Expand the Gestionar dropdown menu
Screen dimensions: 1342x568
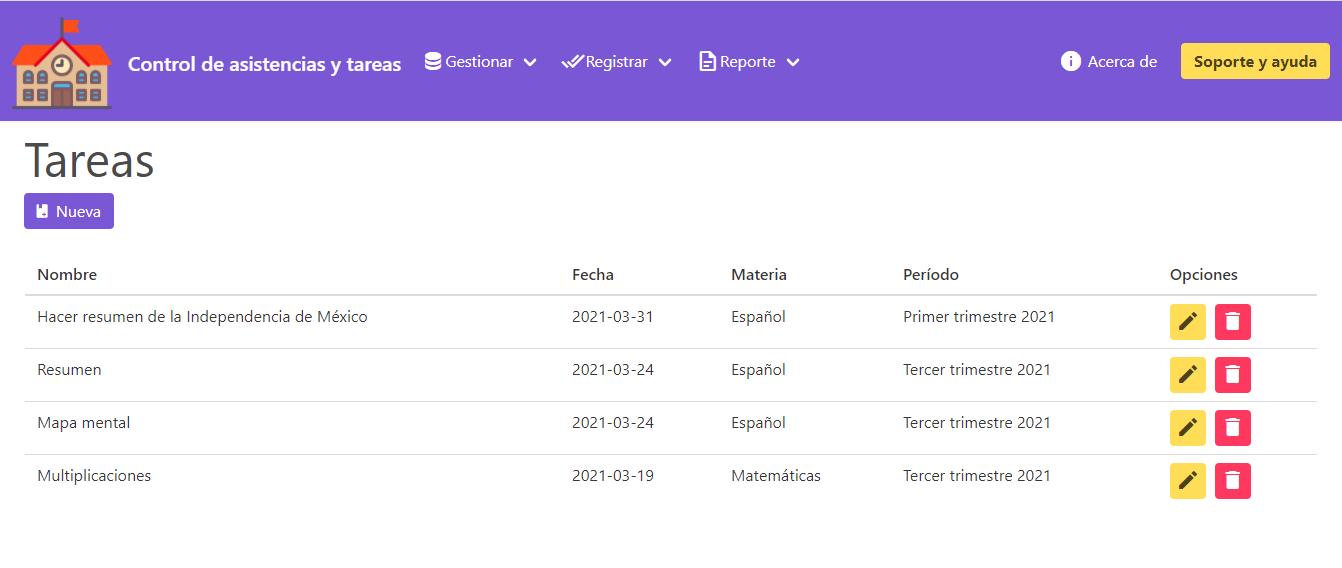click(x=481, y=62)
